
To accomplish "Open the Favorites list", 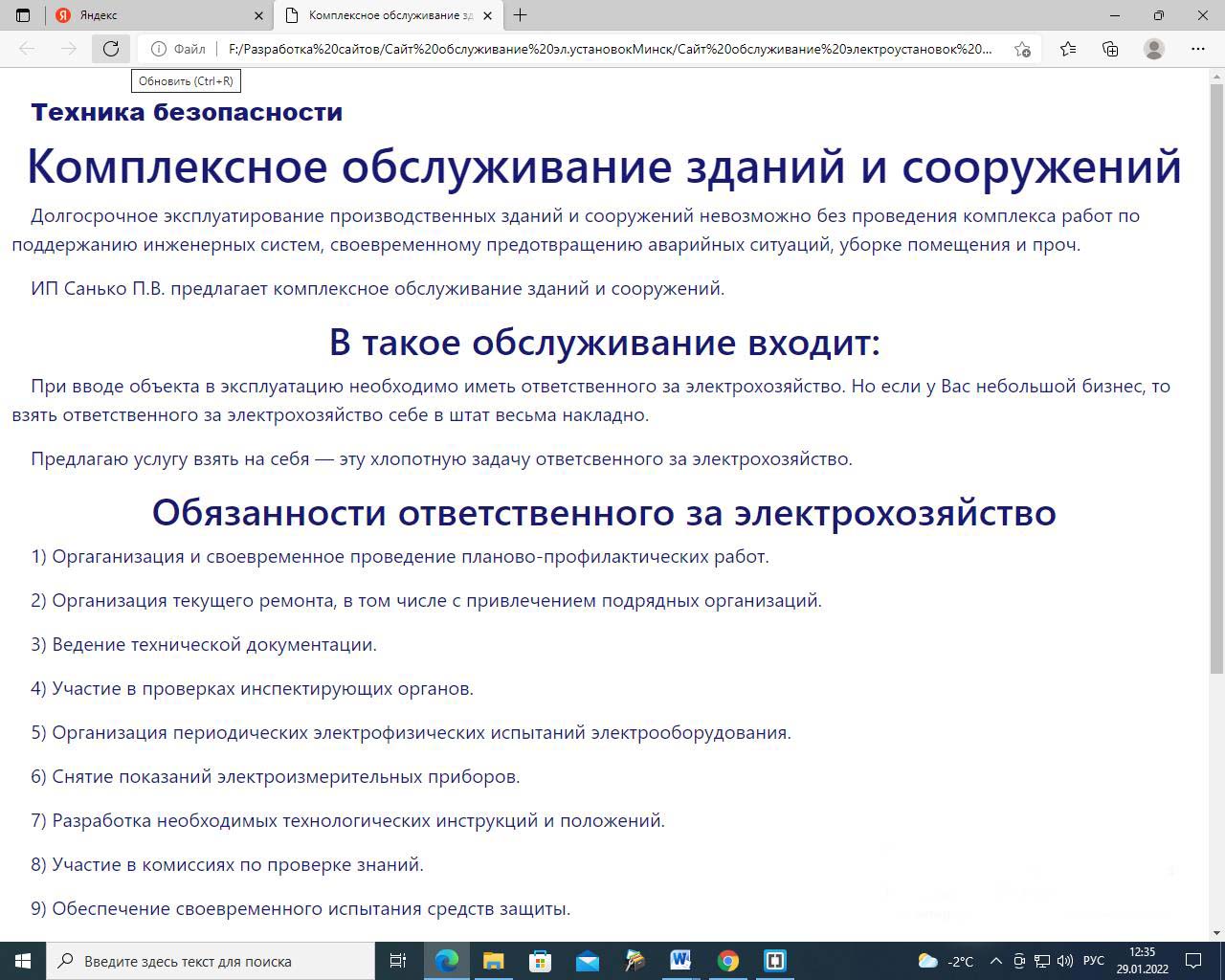I will pos(1068,49).
